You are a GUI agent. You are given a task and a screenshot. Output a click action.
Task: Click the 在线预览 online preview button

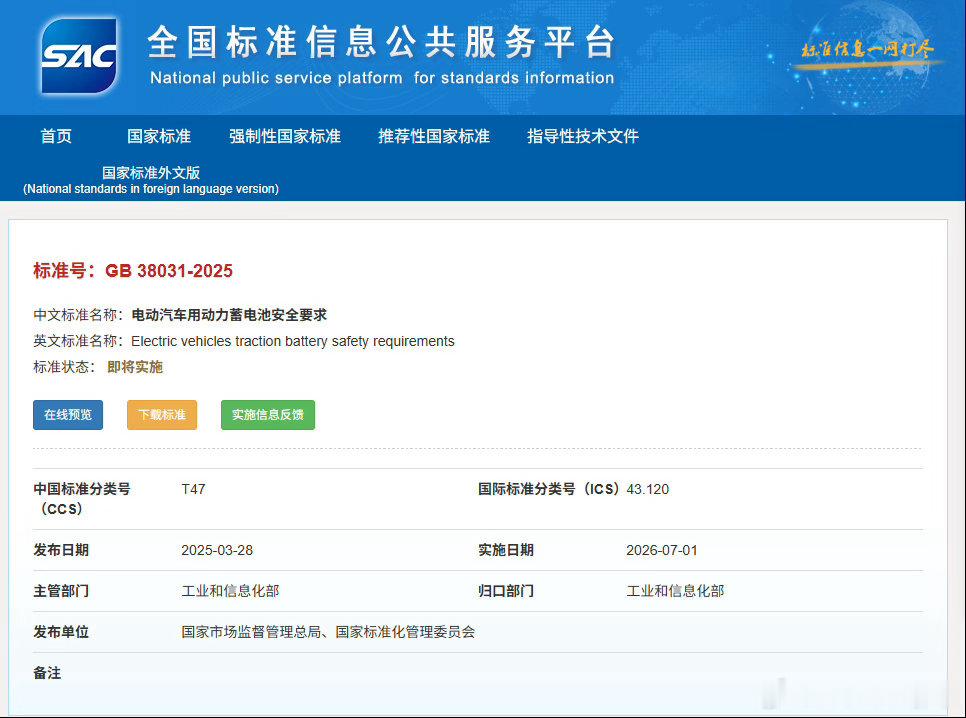68,415
